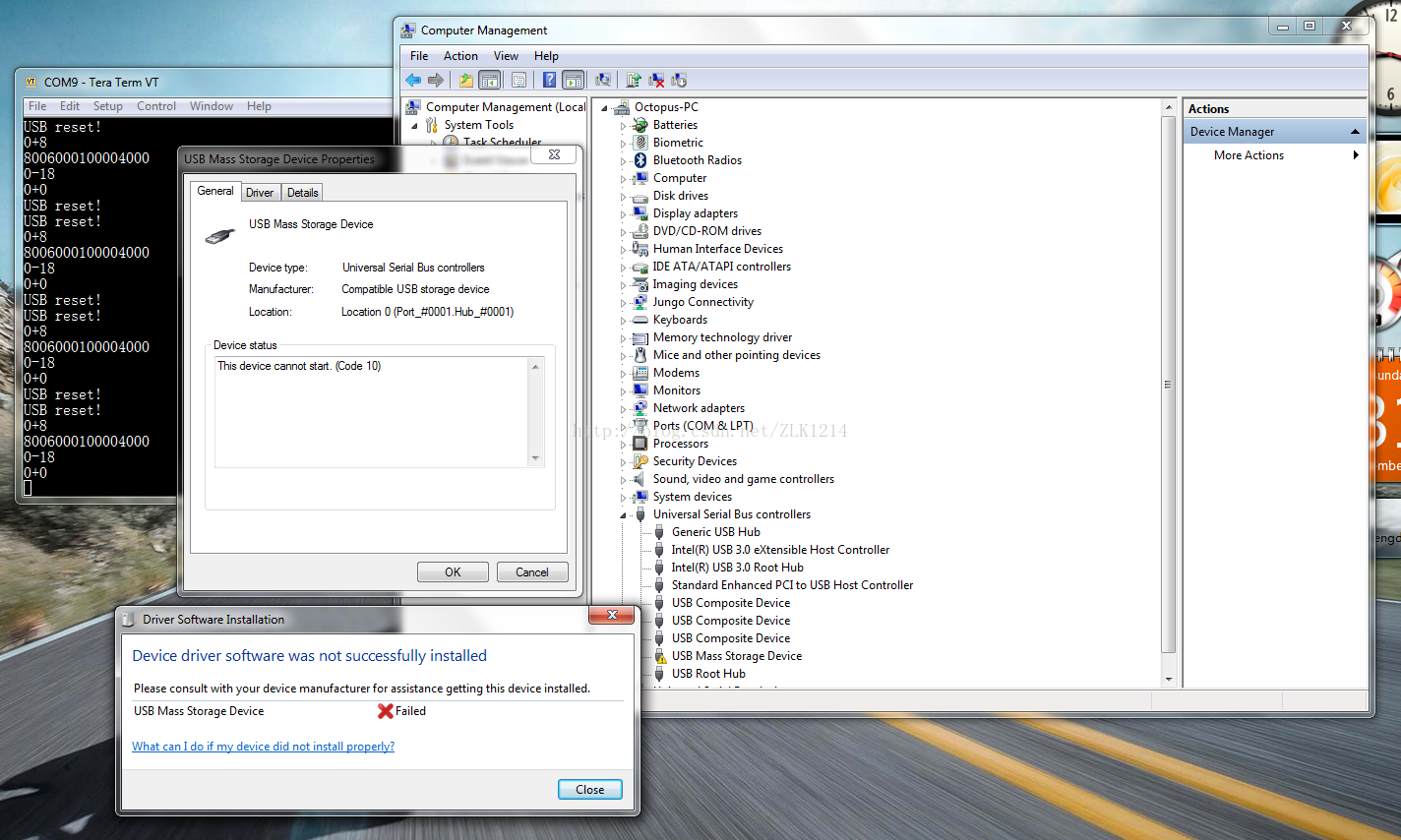Expand the Human Interface Devices node
This screenshot has width=1401, height=840.
pos(623,250)
